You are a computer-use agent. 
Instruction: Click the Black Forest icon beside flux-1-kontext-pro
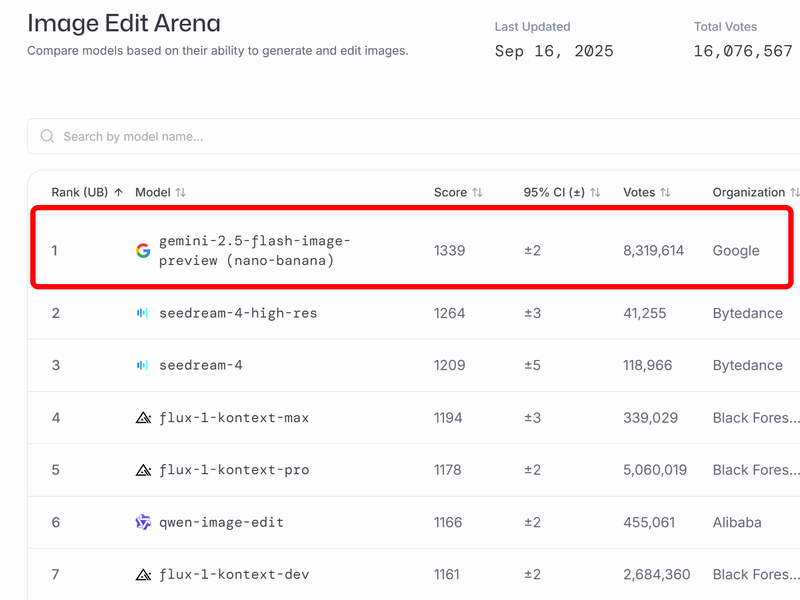143,470
